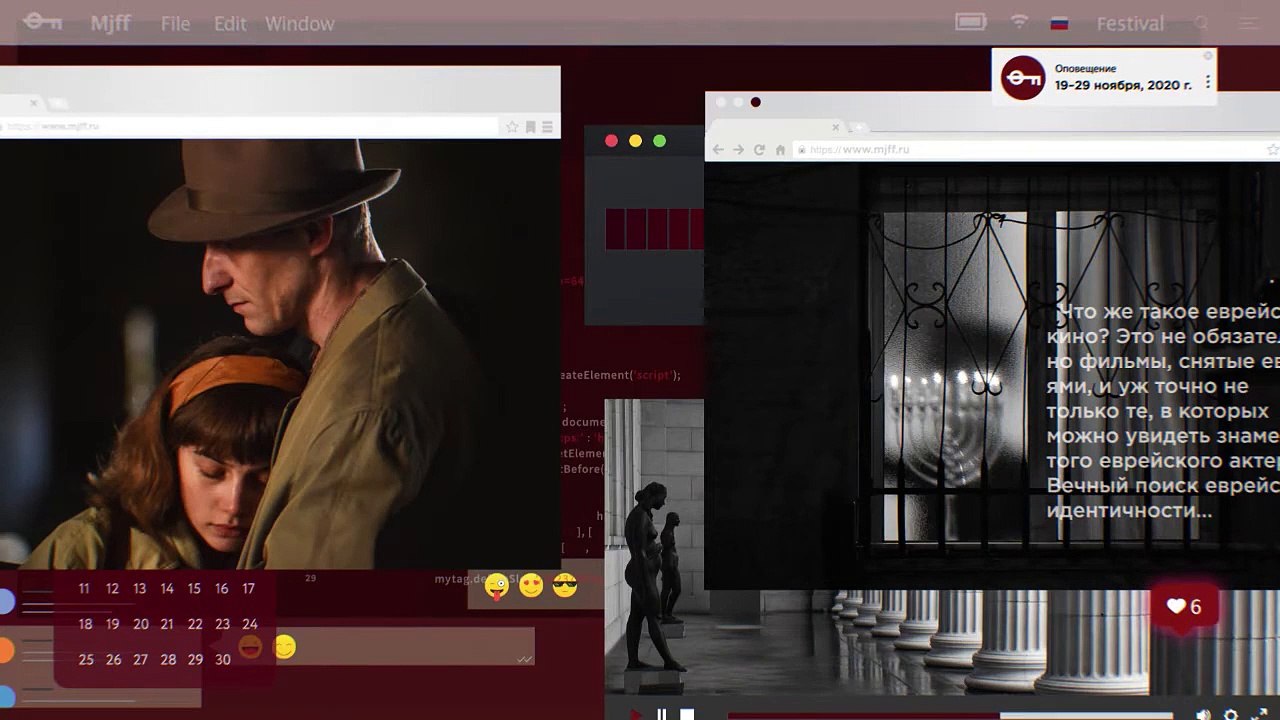Select date 14 in the calendar
This screenshot has width=1280, height=720.
[167, 589]
